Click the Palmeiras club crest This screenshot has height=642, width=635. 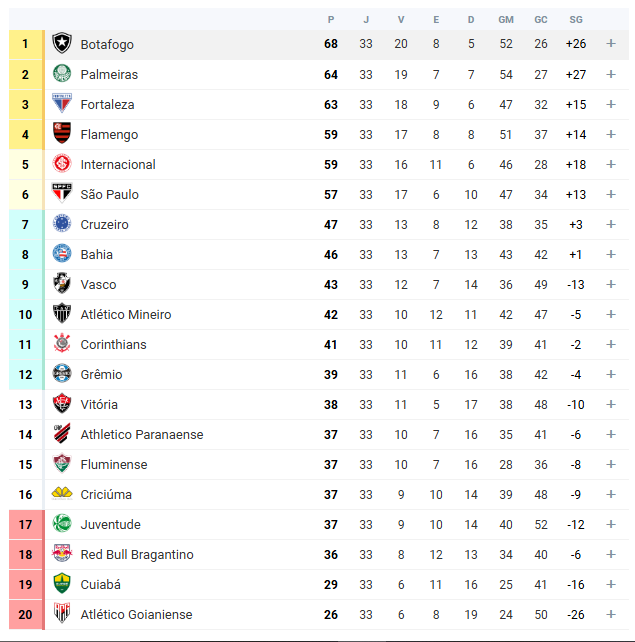pyautogui.click(x=62, y=74)
